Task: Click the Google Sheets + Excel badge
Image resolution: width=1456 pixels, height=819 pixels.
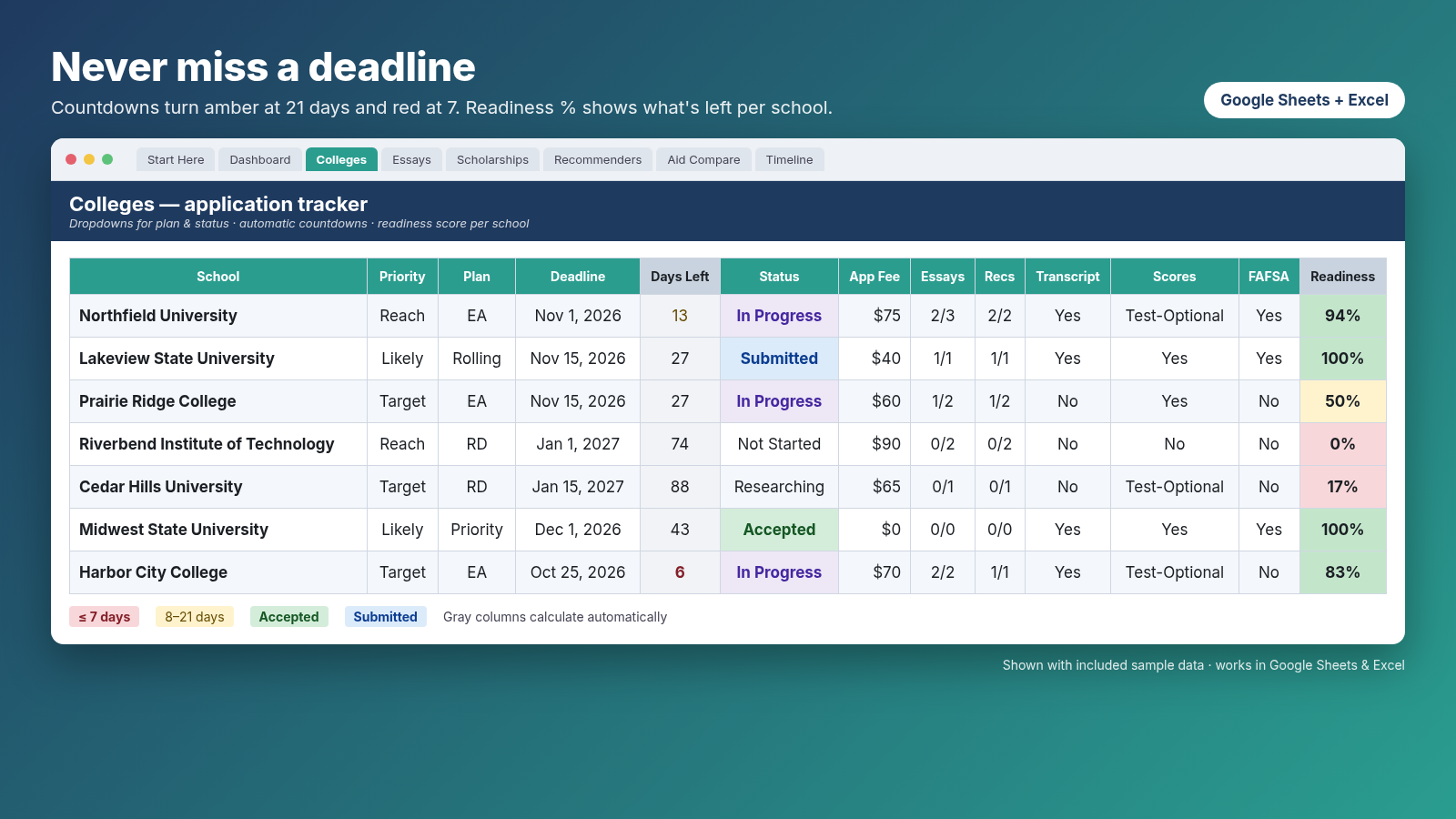Action: click(1304, 100)
